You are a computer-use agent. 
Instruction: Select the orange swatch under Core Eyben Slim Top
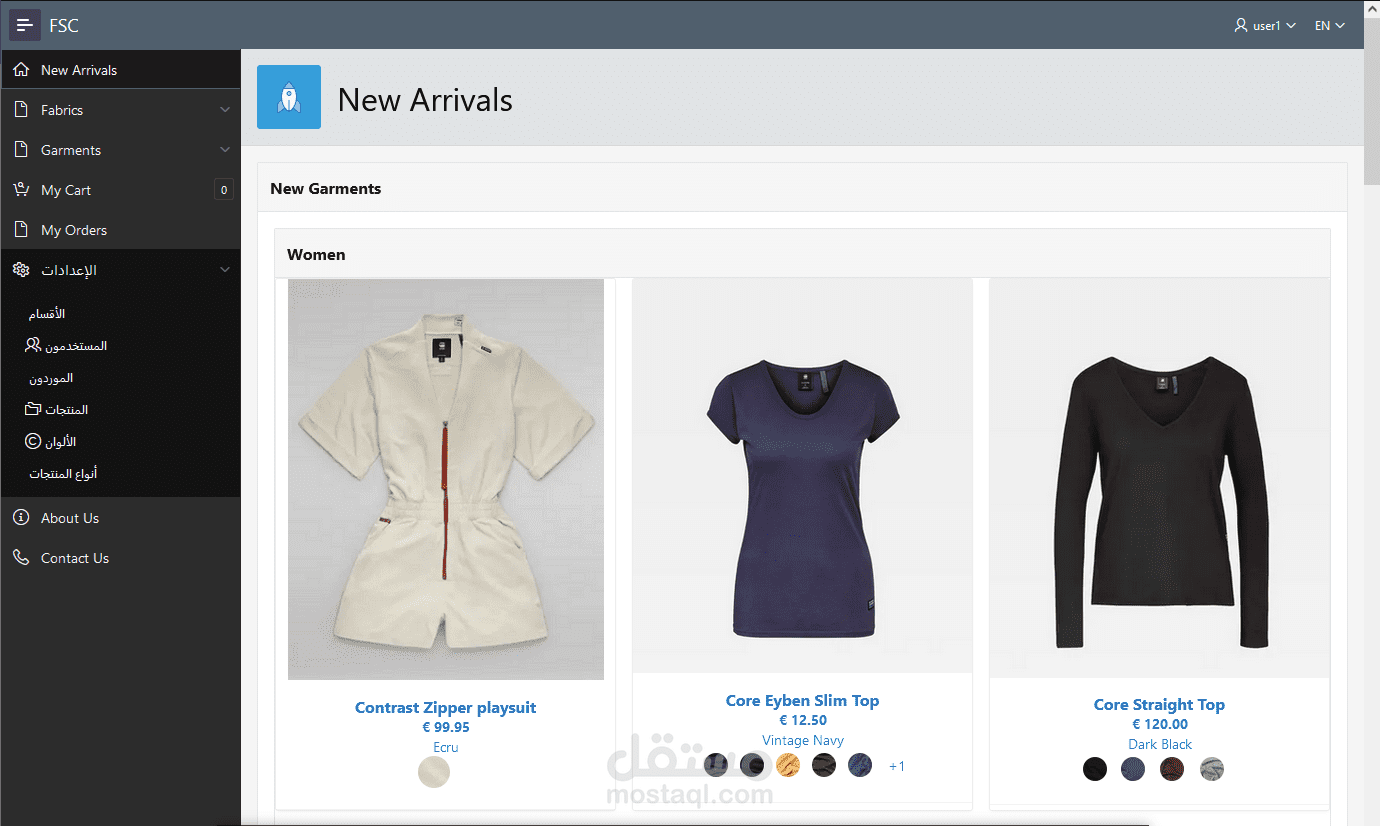788,765
